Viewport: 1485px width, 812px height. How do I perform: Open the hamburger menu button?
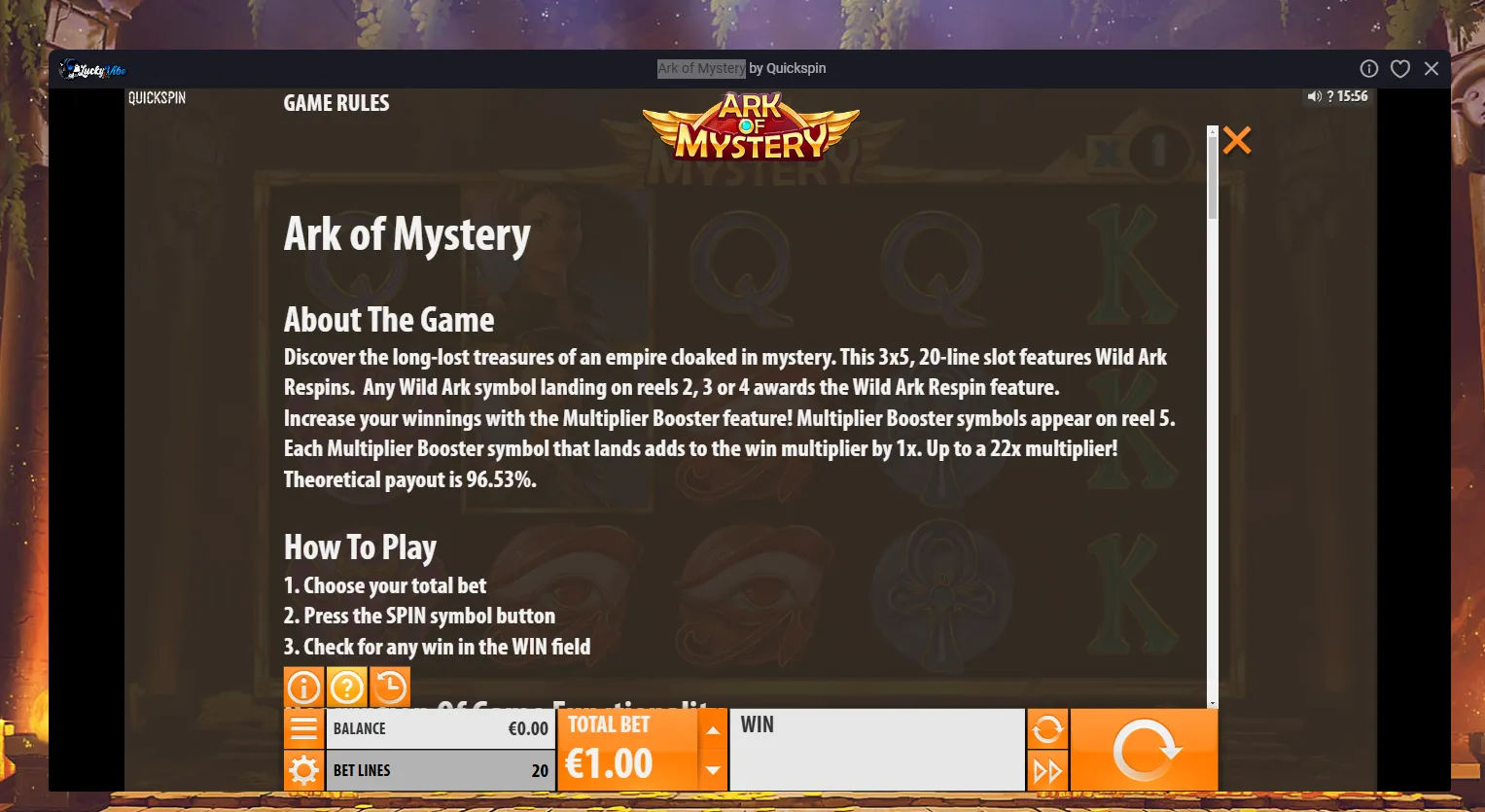pos(303,728)
